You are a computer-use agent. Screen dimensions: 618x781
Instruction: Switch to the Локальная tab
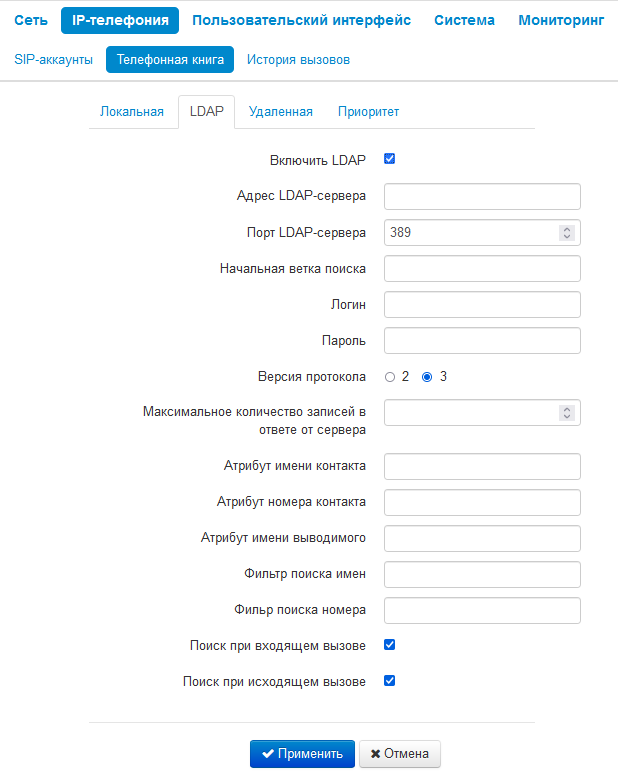(x=132, y=112)
